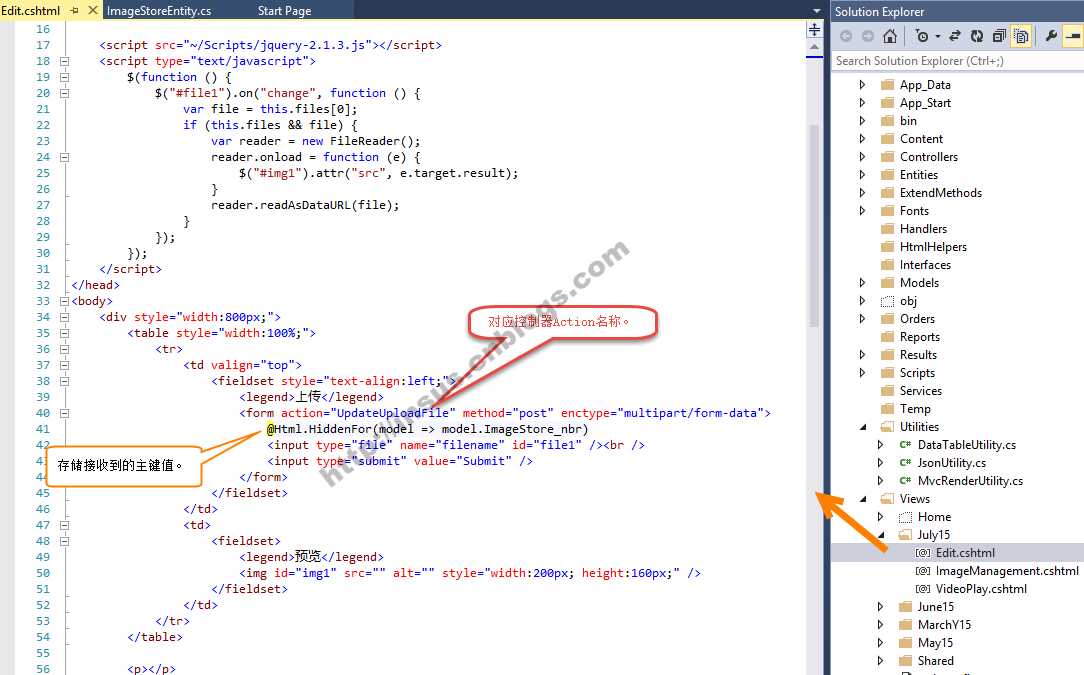Collapse the form element at line 40
This screenshot has width=1084, height=675.
(64, 413)
